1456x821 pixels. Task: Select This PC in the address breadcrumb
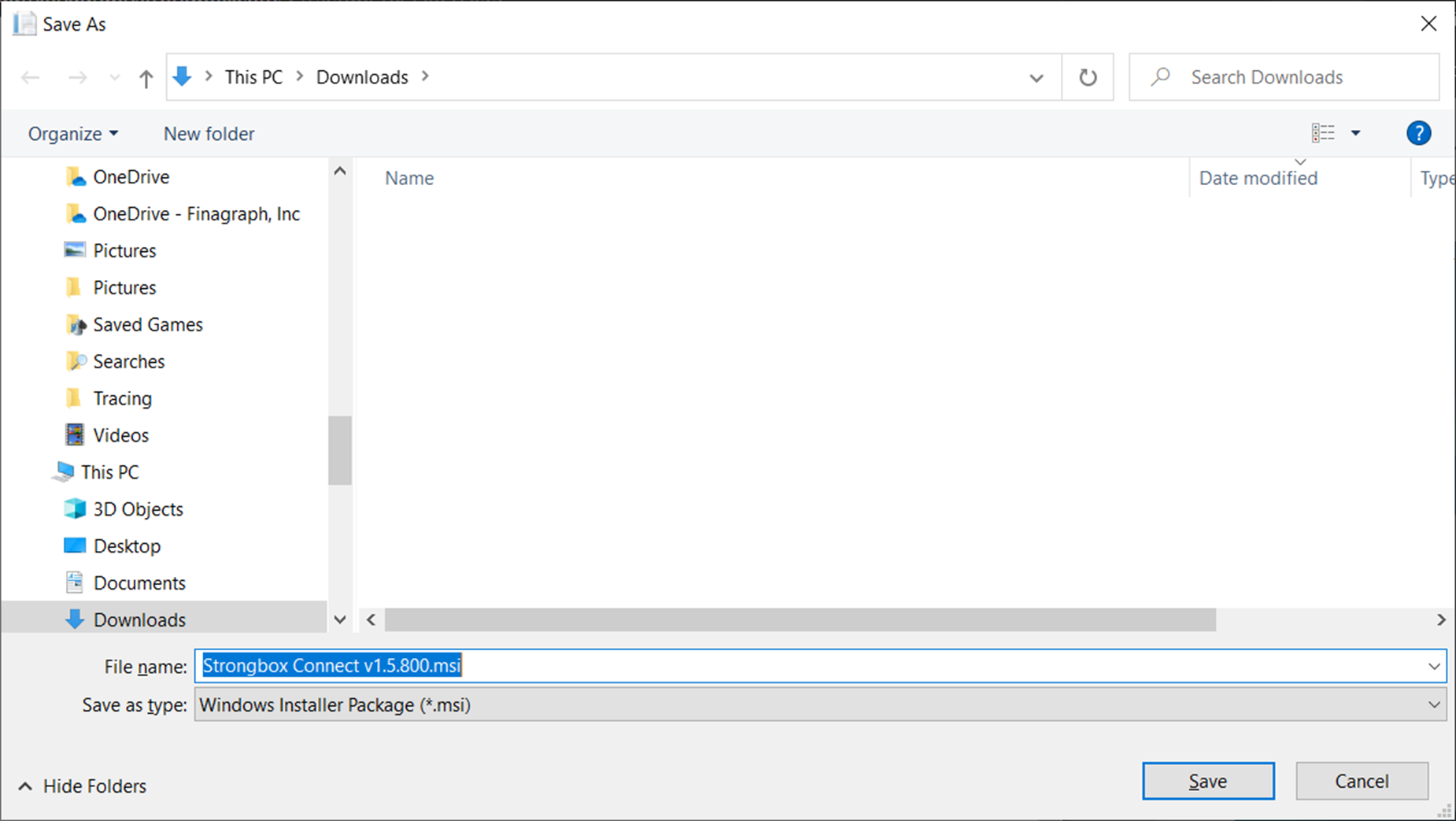click(253, 77)
